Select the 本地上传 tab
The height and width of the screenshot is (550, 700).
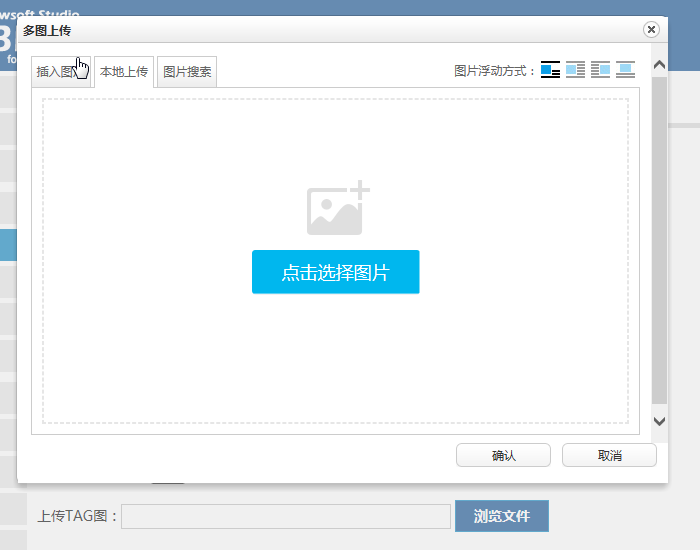[x=124, y=72]
